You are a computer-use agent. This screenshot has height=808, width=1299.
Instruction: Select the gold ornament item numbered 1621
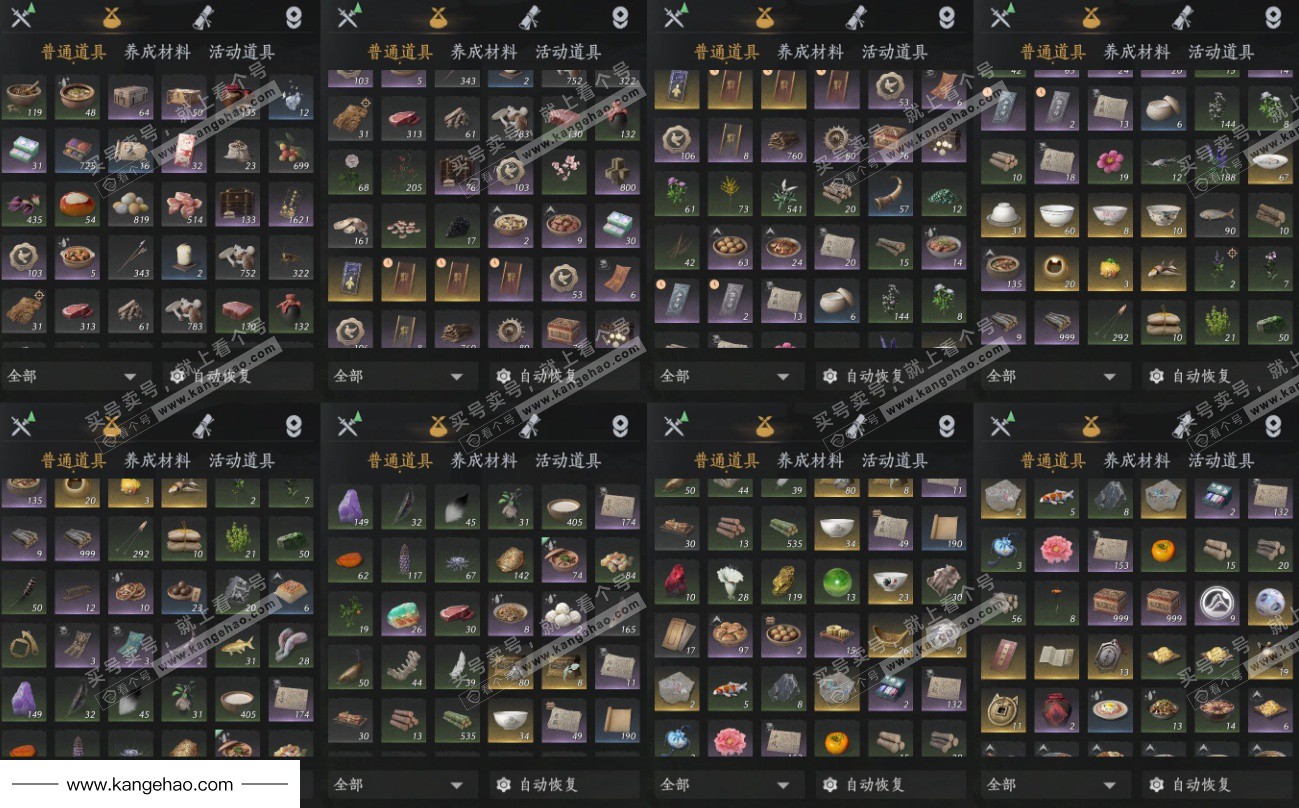290,204
